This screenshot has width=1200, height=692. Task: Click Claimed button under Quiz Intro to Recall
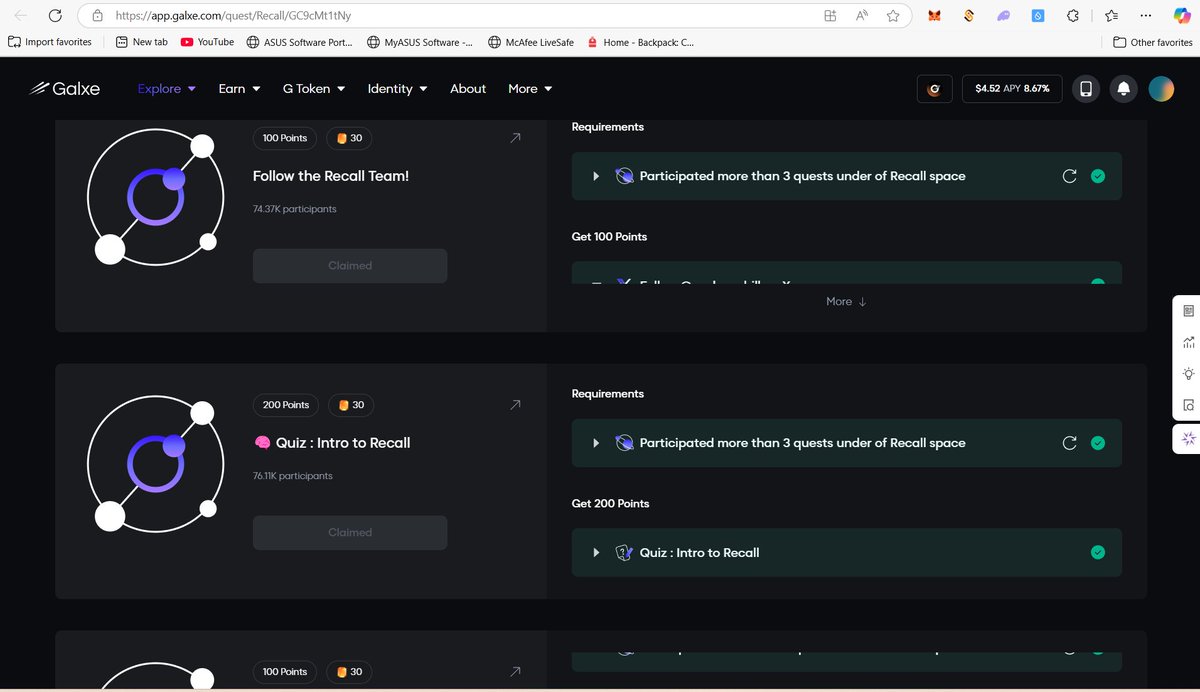point(350,533)
